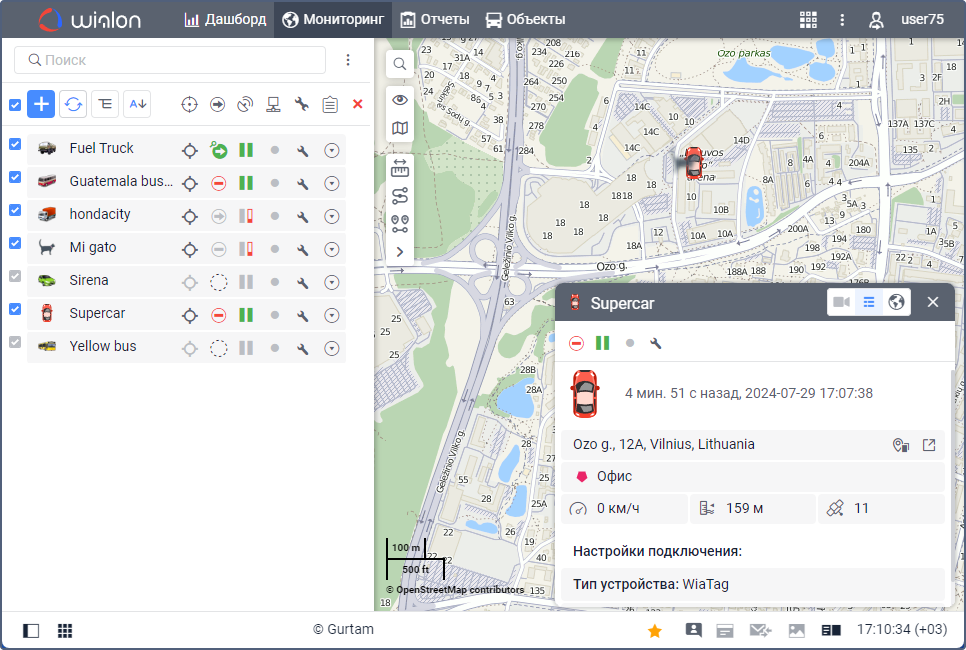Image resolution: width=966 pixels, height=650 pixels.
Task: Click the map search magnifier icon
Action: [x=399, y=64]
